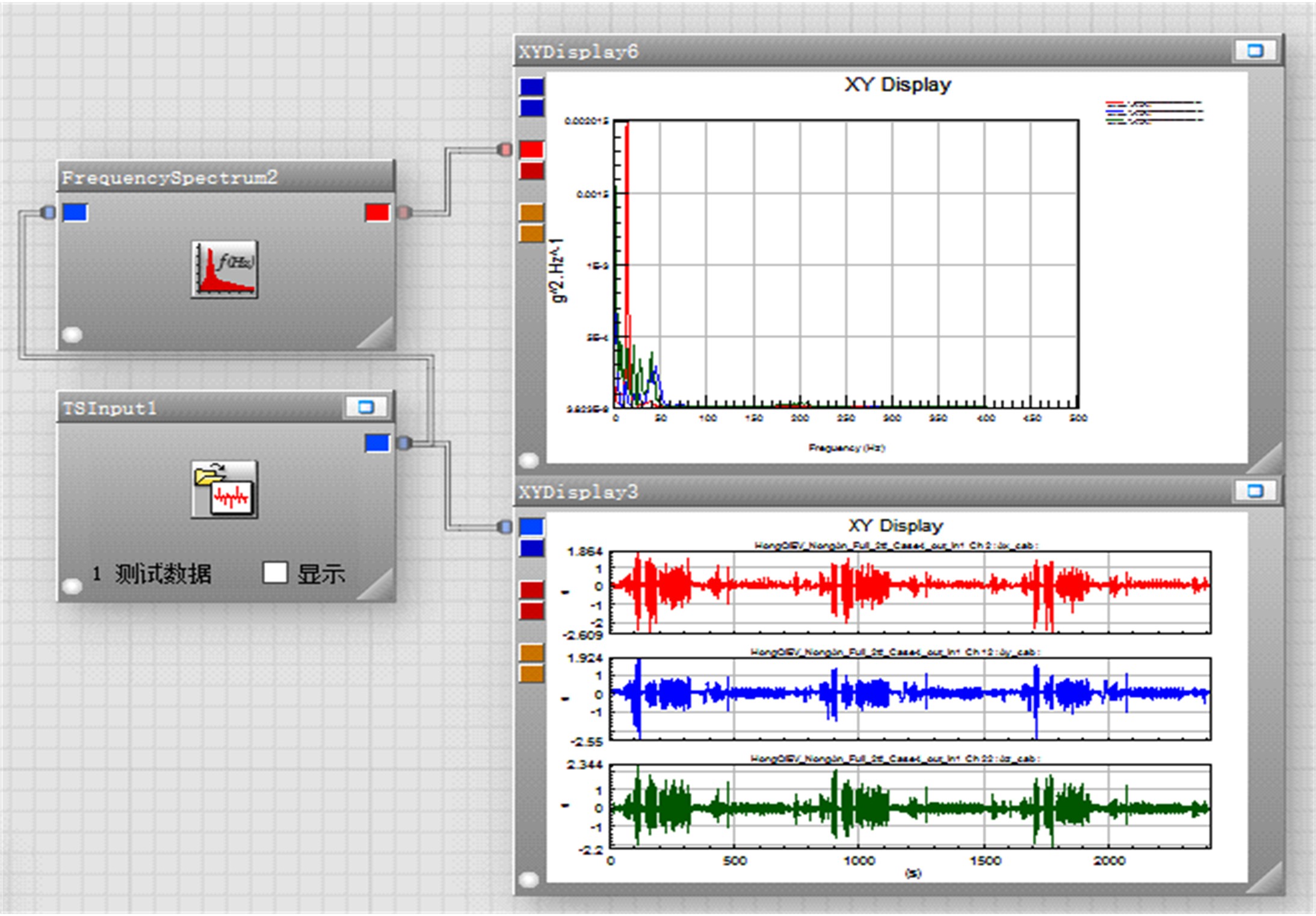Select the connected bright blue pad on XYDisplay3

531,527
